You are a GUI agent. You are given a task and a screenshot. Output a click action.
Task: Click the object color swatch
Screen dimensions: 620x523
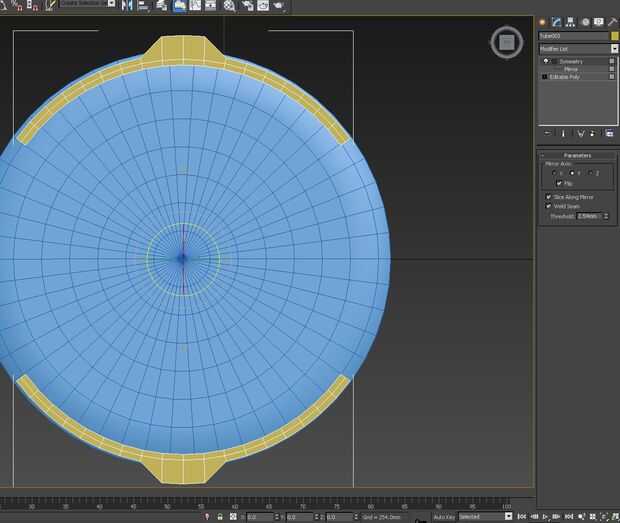pos(614,36)
